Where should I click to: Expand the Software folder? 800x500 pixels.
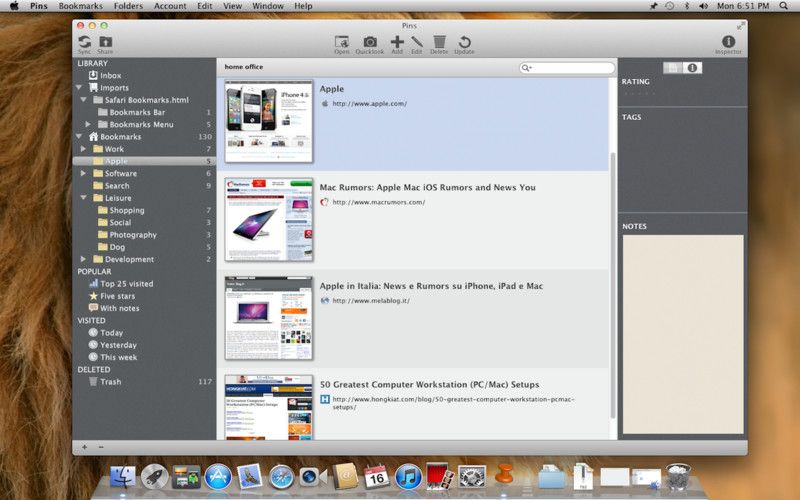83,173
